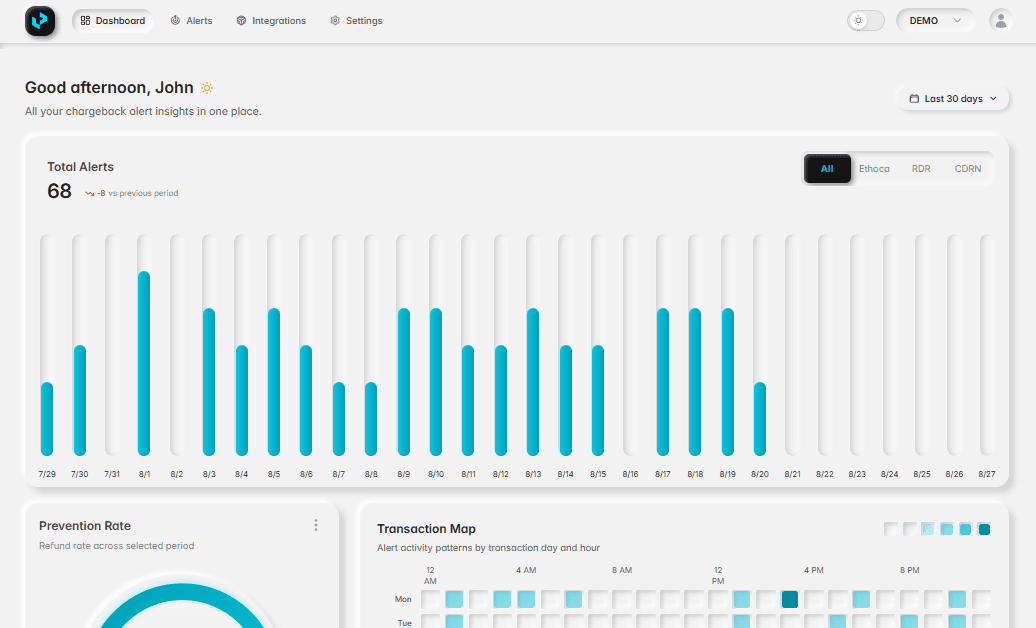The height and width of the screenshot is (628, 1036).
Task: Open the Prevention Rate three-dot menu
Action: [x=316, y=525]
